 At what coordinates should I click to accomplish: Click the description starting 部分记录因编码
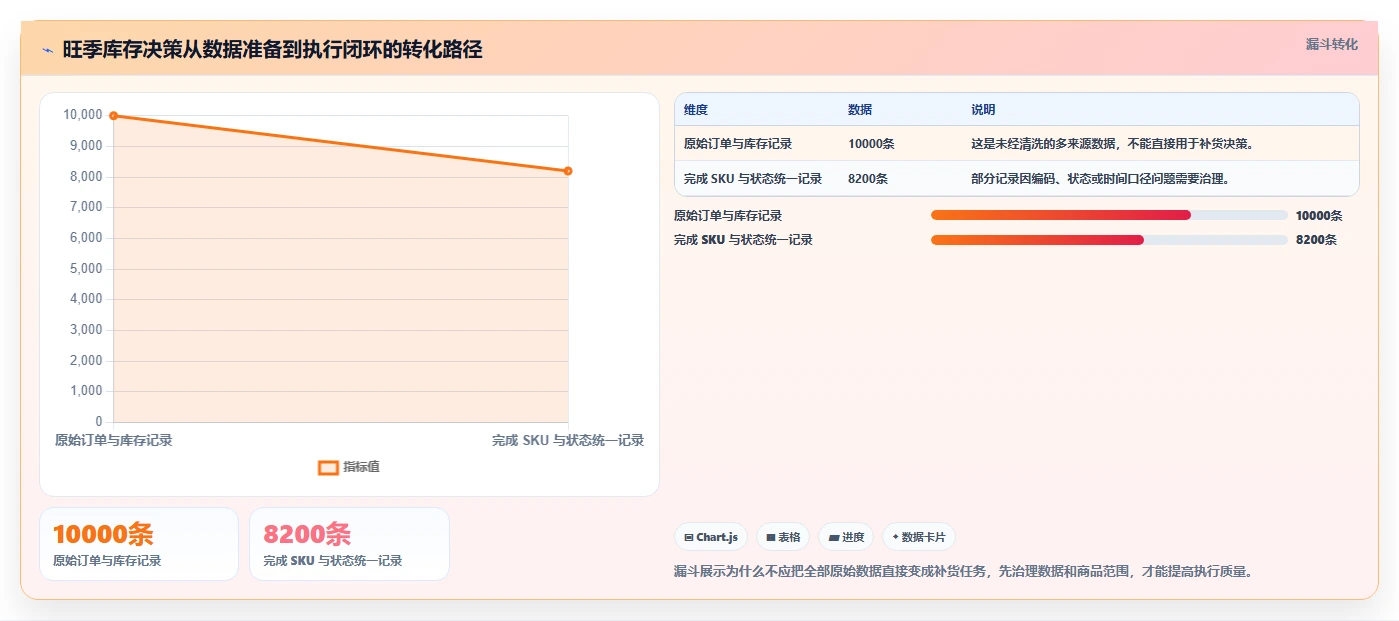[x=1100, y=179]
